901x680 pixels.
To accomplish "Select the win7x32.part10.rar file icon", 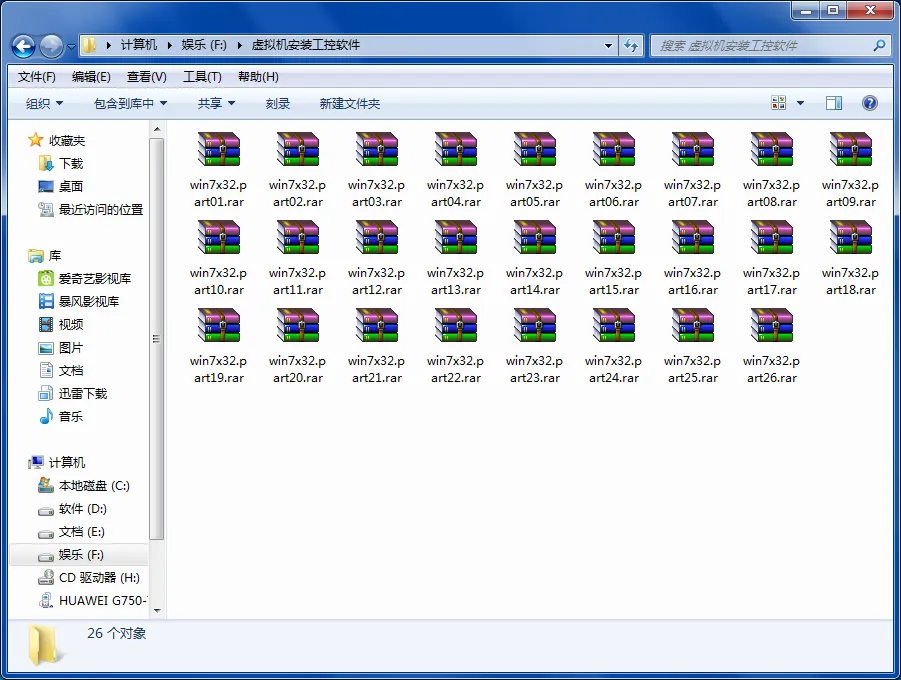I will (218, 237).
